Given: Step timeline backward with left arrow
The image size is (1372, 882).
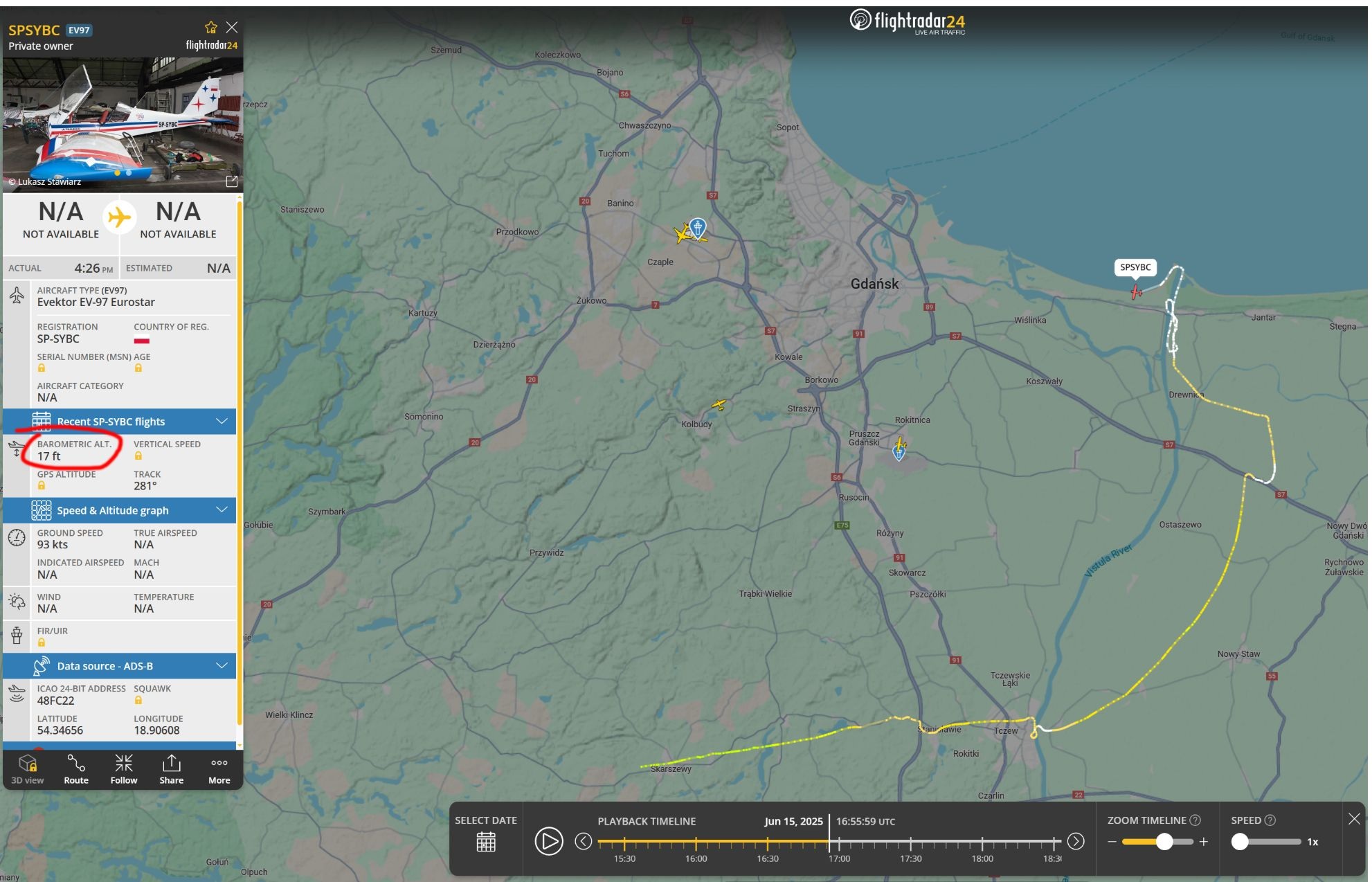Looking at the screenshot, I should pyautogui.click(x=584, y=841).
